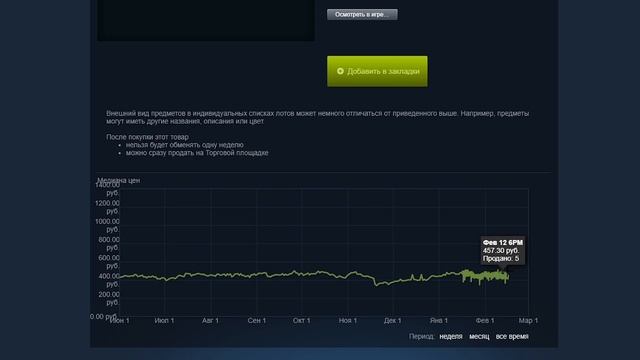This screenshot has height=360, width=640.
Task: Click the 'Период:' label
Action: tap(422, 336)
